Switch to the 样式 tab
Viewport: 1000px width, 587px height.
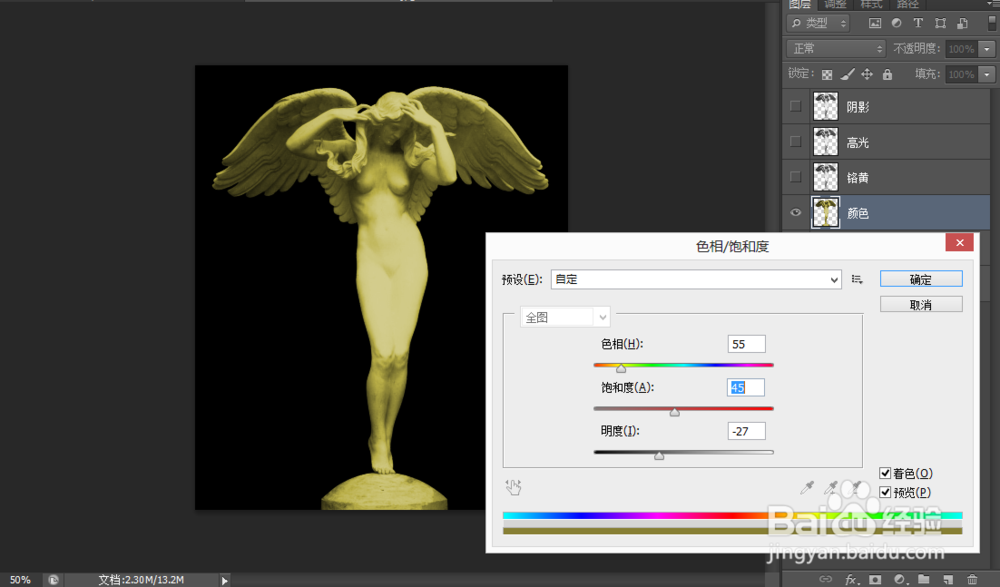point(871,4)
